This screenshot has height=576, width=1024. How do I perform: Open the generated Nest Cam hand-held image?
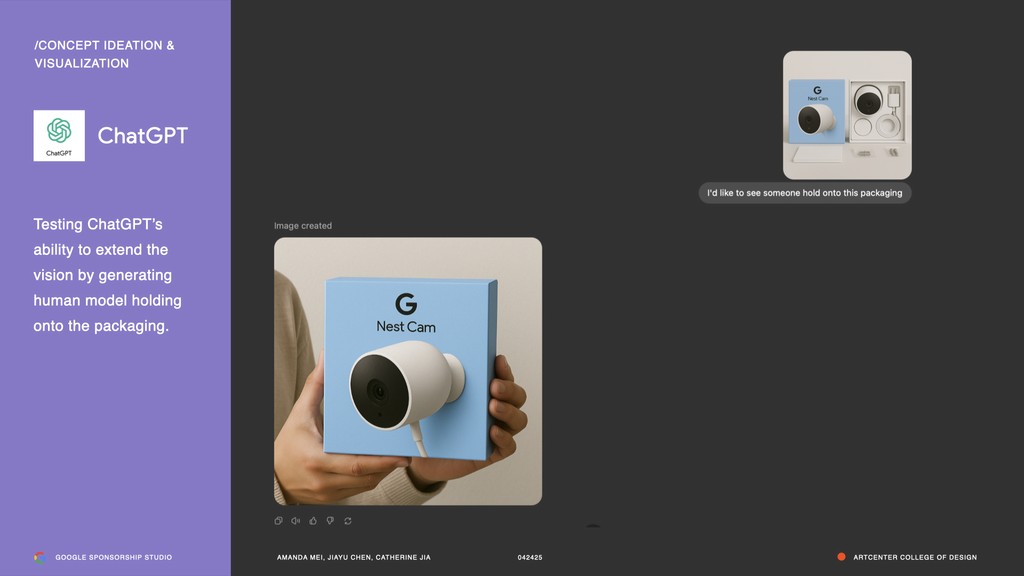[x=408, y=371]
